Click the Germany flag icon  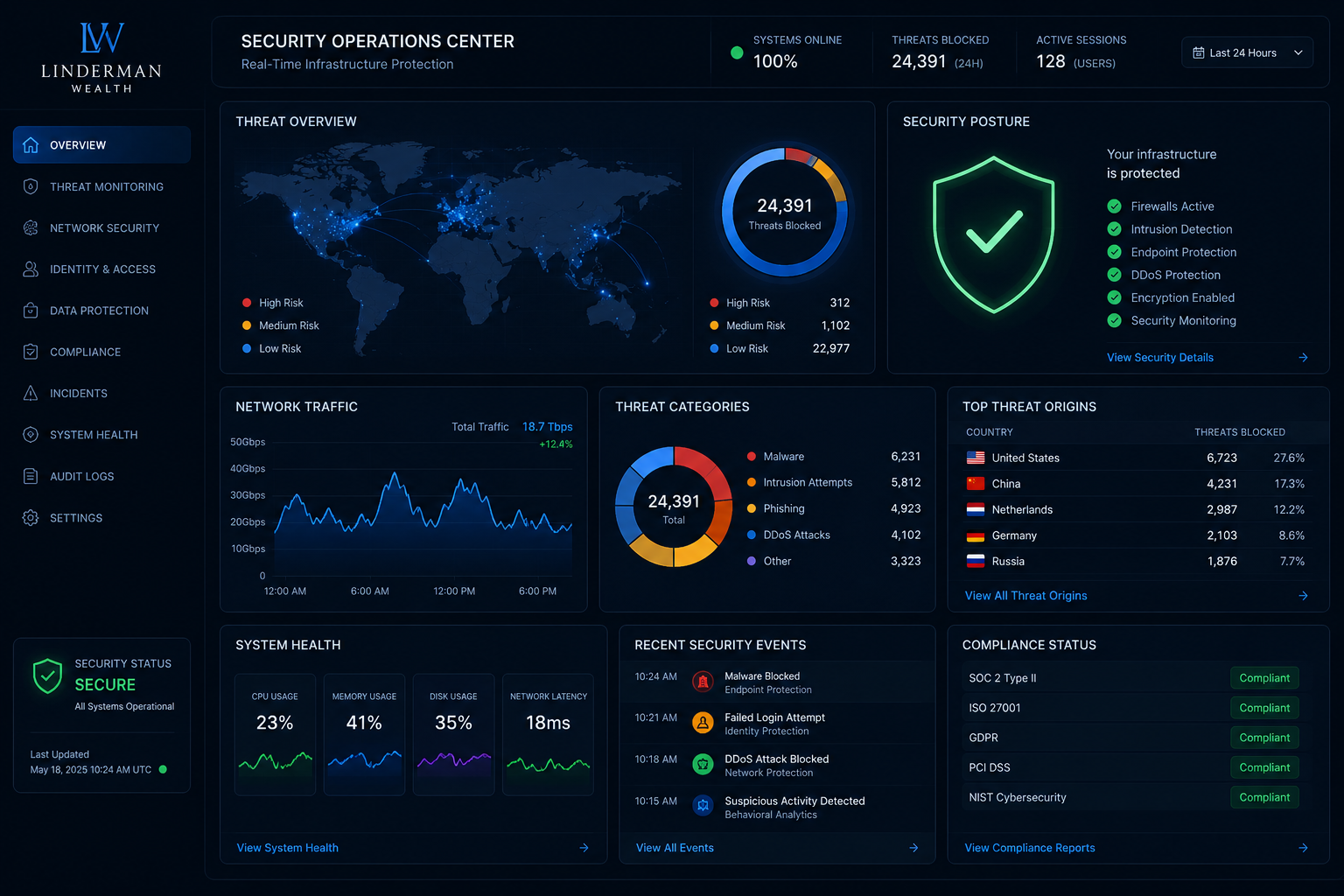pos(976,535)
